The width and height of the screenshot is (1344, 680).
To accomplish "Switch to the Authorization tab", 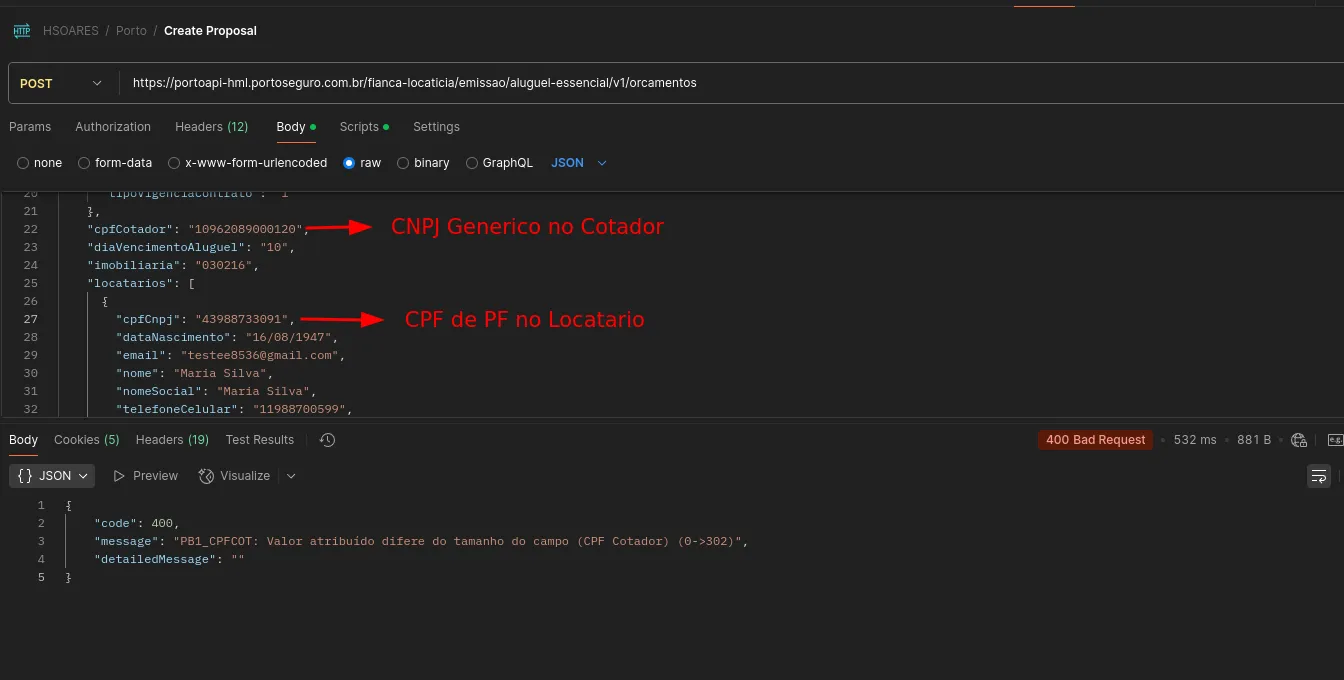I will point(113,127).
